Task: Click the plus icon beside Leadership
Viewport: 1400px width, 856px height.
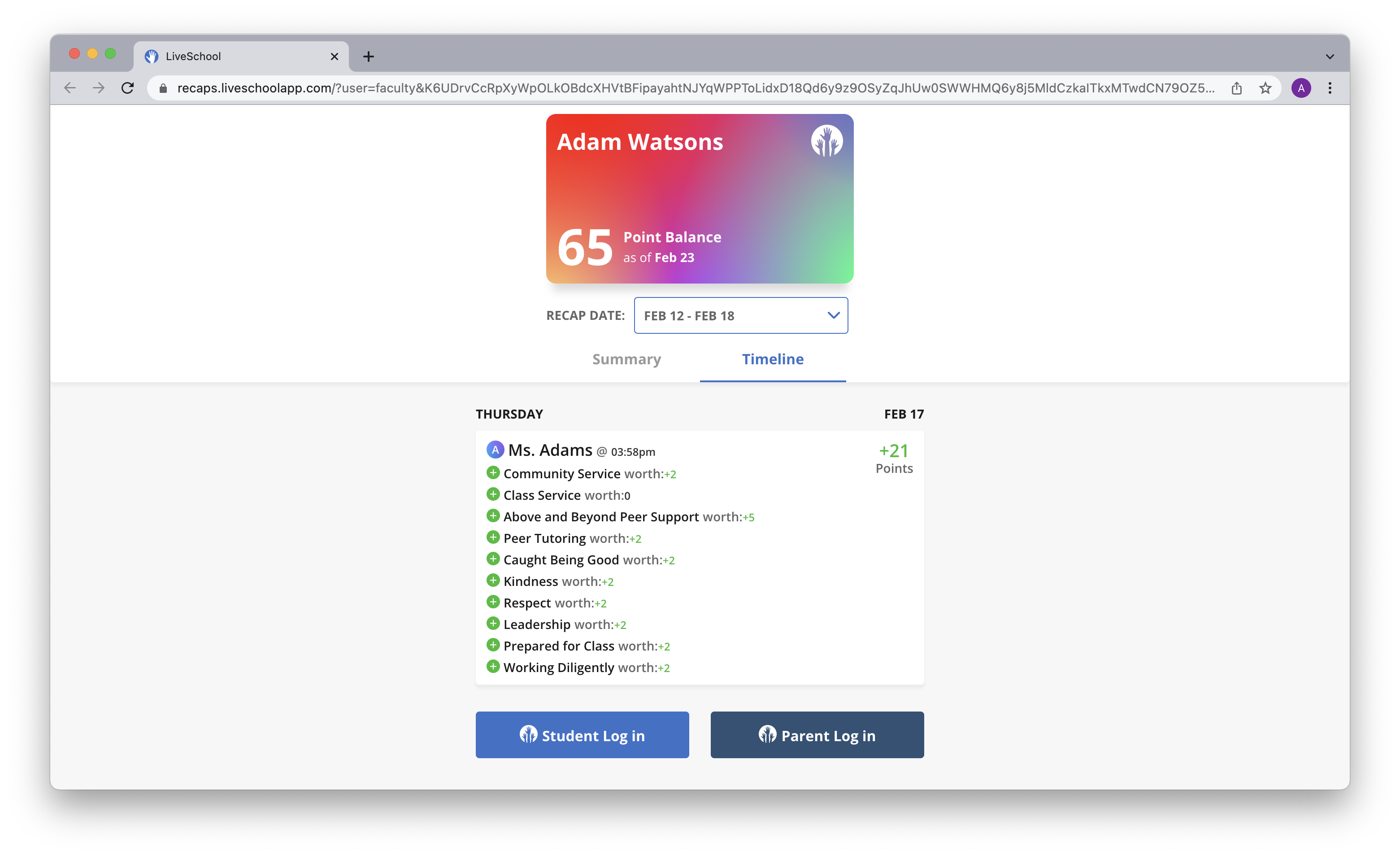Action: coord(493,623)
